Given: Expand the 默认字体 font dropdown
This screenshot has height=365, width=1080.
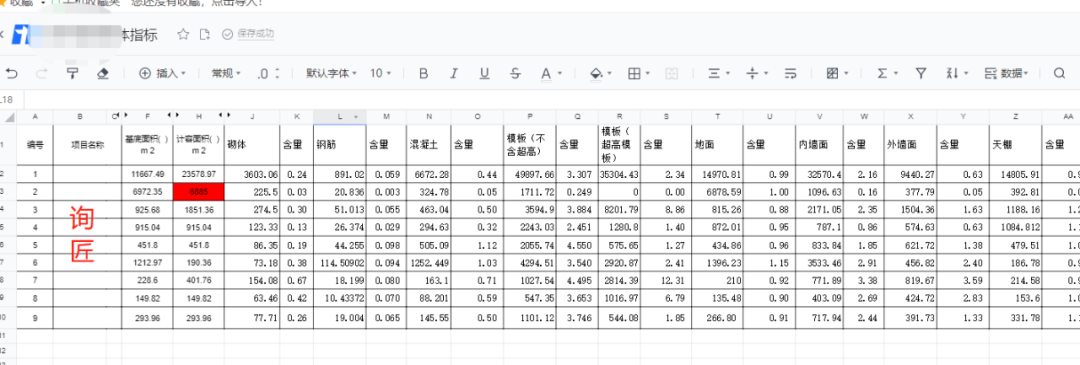Looking at the screenshot, I should tap(332, 73).
